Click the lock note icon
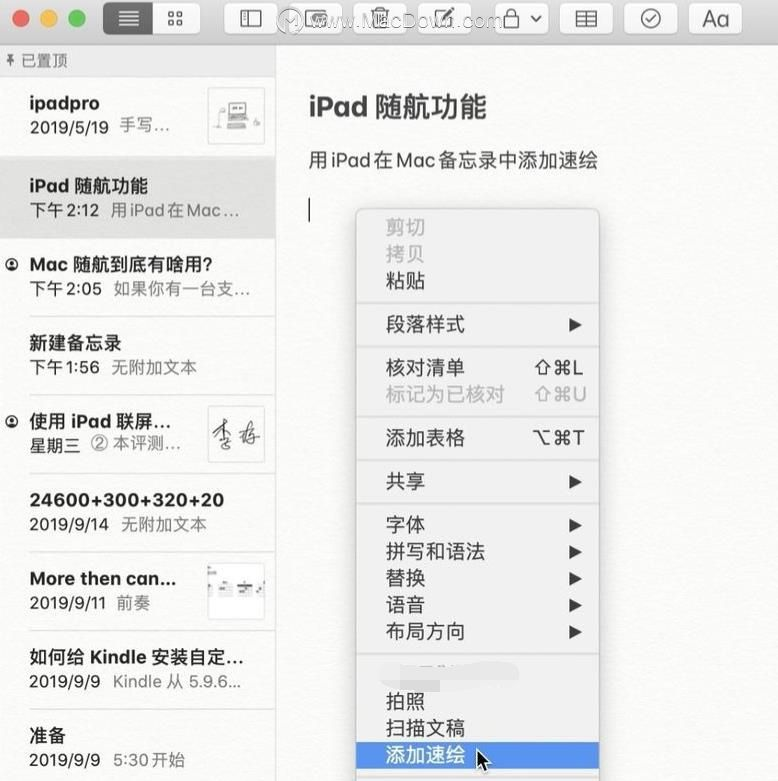Image resolution: width=778 pixels, height=781 pixels. [x=511, y=19]
